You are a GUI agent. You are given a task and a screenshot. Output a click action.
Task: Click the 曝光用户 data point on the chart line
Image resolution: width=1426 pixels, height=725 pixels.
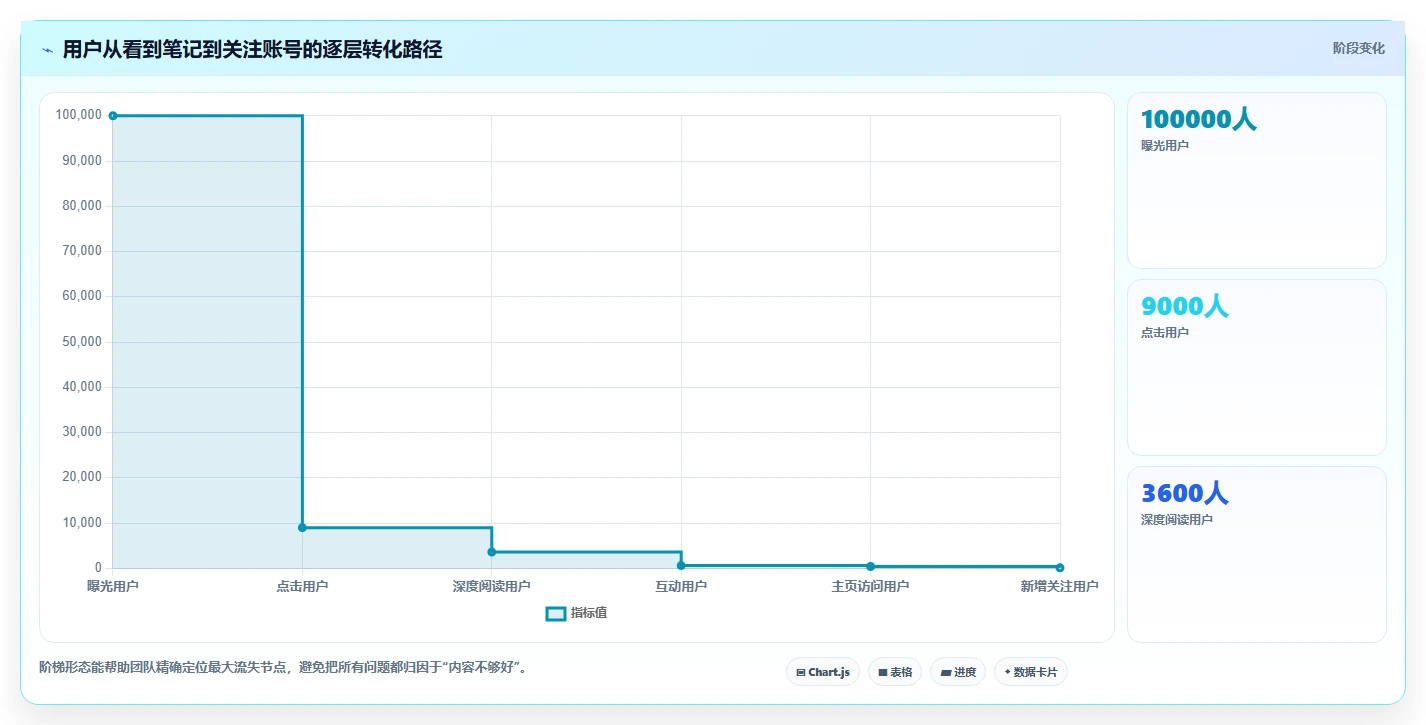coord(113,116)
